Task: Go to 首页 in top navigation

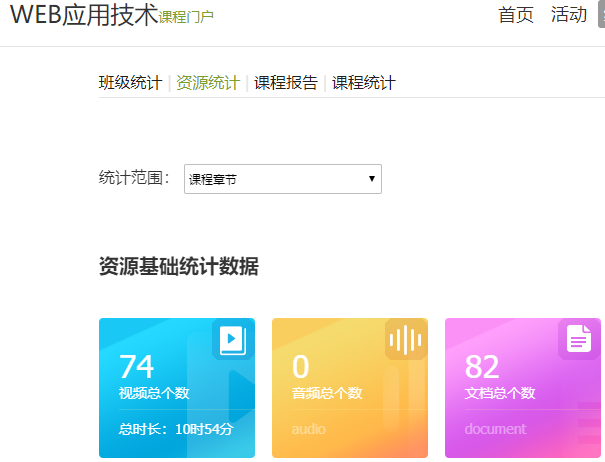Action: pyautogui.click(x=516, y=15)
